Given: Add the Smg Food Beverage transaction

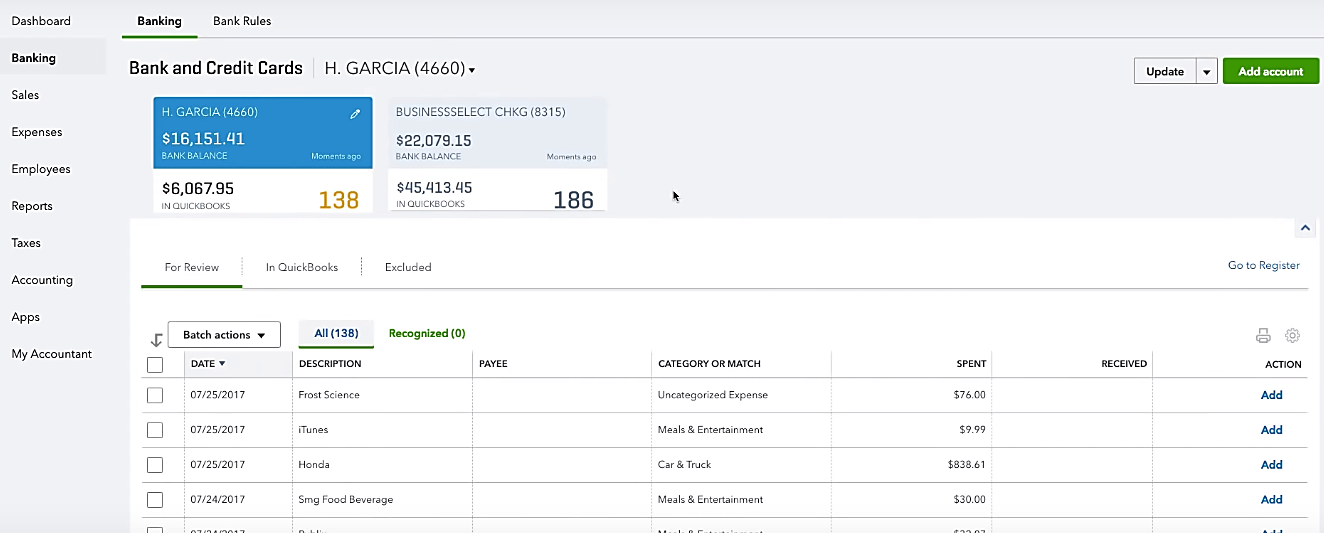Looking at the screenshot, I should point(1271,500).
